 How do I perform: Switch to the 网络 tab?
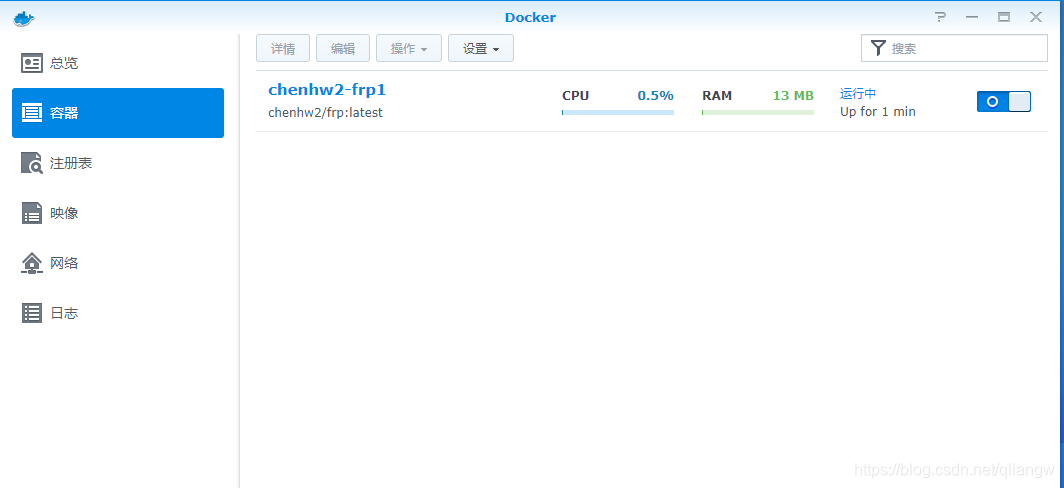tap(118, 263)
